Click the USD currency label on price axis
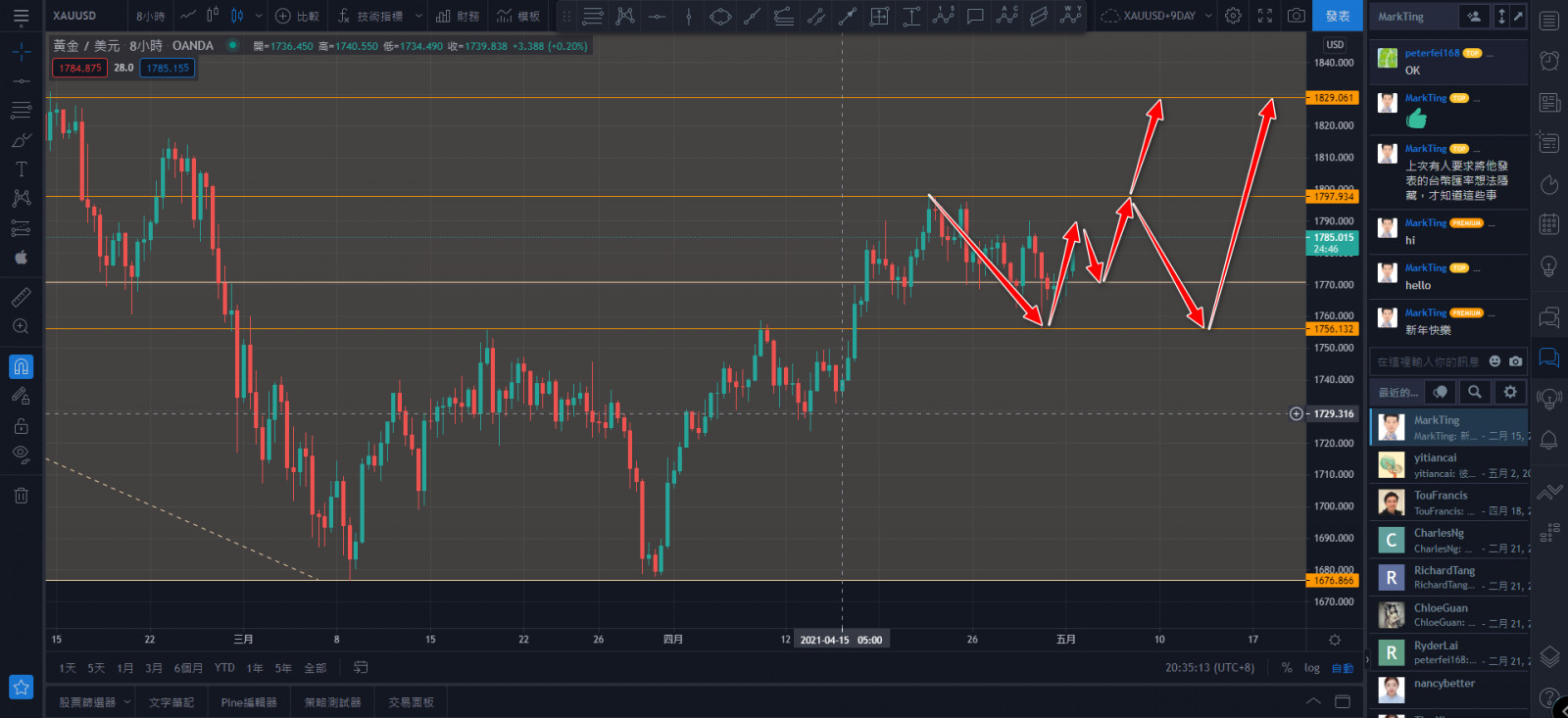Screen dimensions: 1568x718 tap(1335, 45)
